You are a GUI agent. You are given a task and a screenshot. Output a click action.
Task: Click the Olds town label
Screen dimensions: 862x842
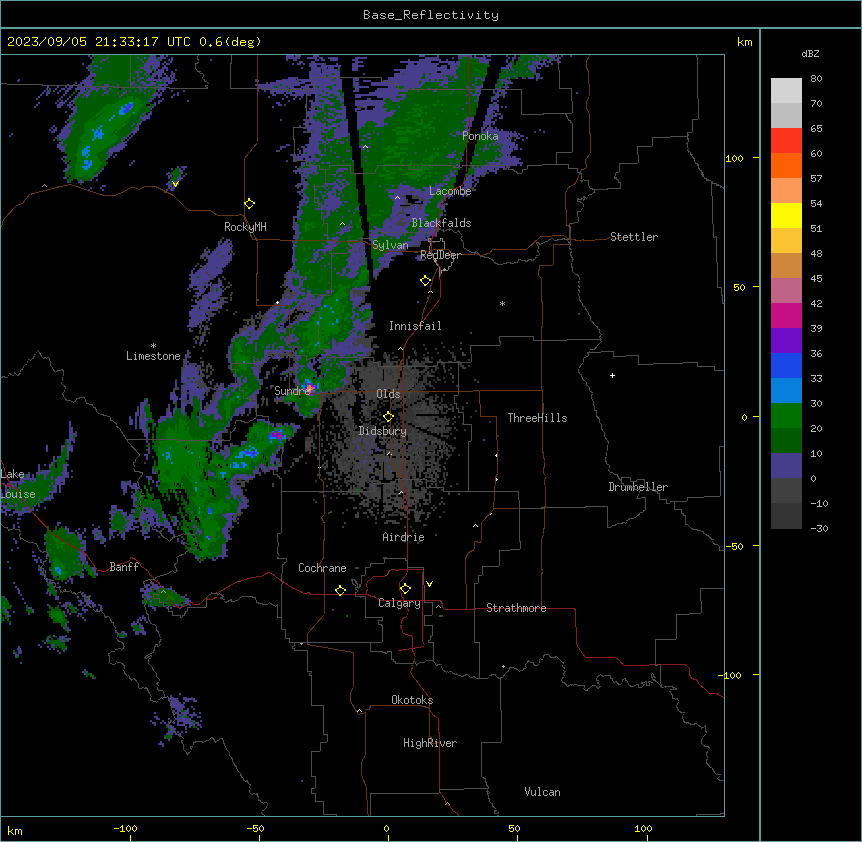click(x=388, y=394)
